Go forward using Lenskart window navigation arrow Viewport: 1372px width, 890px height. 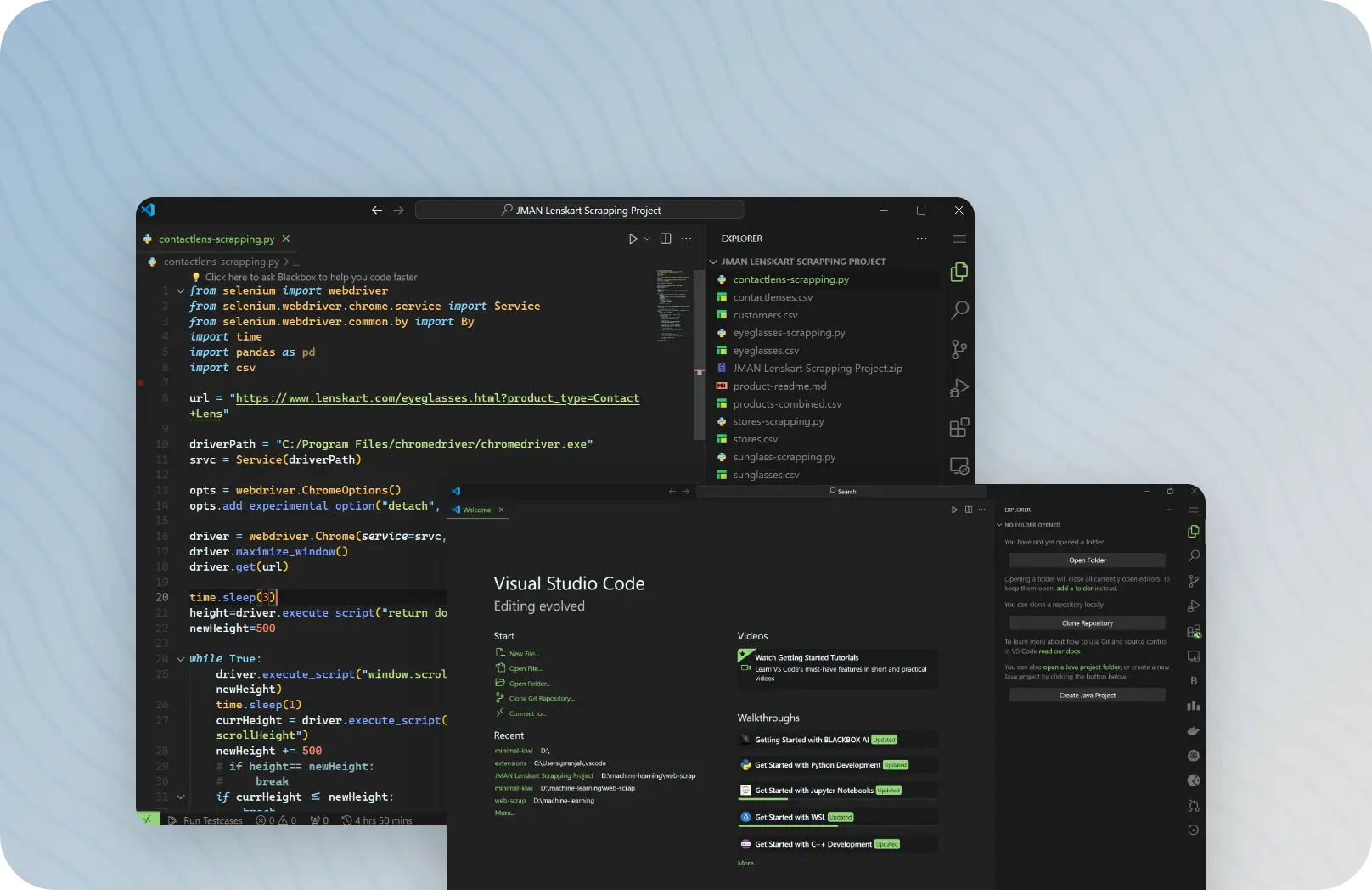[x=398, y=210]
